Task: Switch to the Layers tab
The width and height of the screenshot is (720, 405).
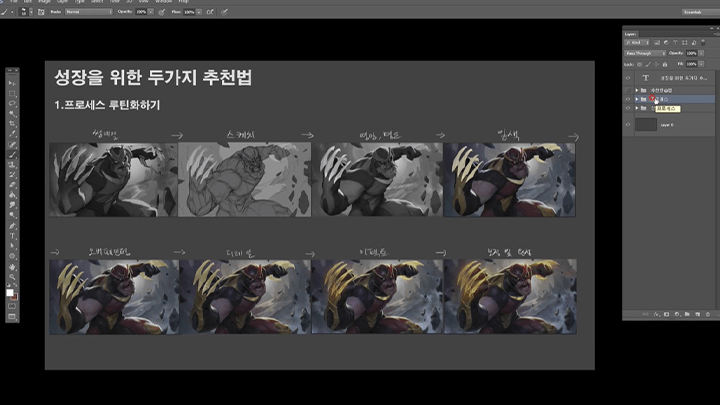Action: [630, 34]
